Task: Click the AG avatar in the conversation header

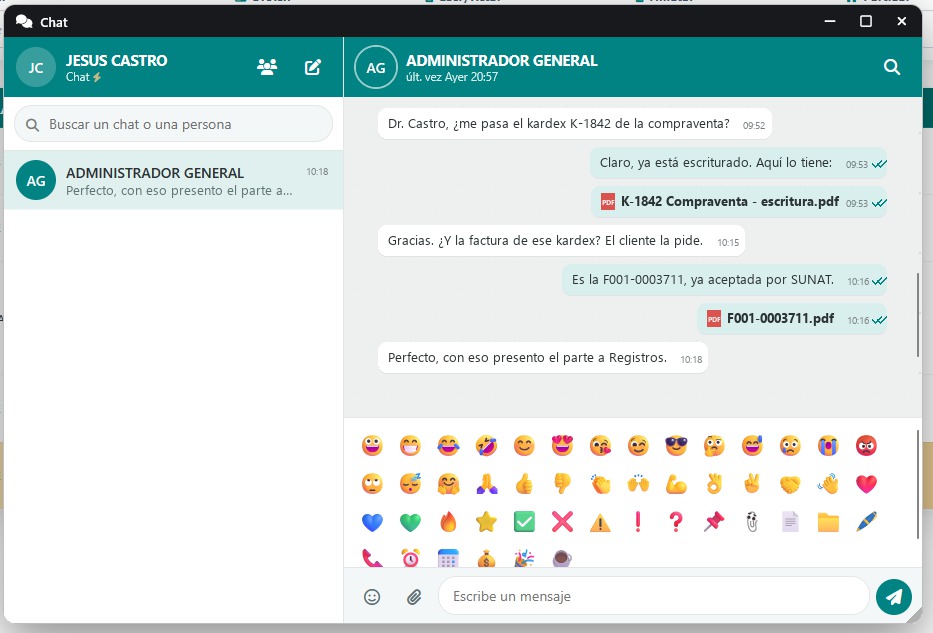Action: [x=375, y=68]
